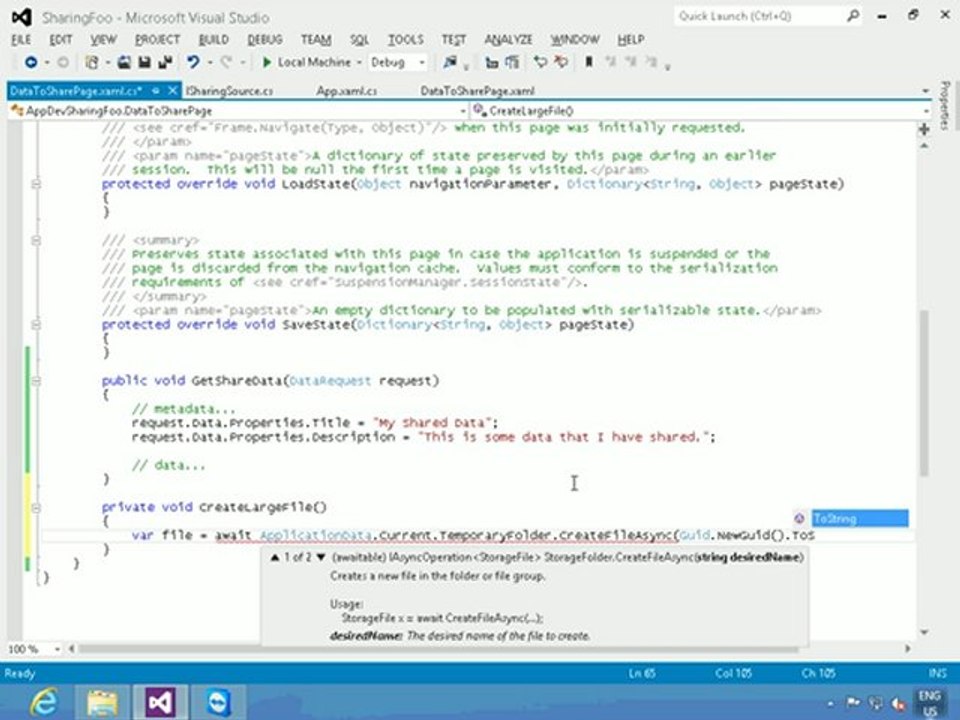
Task: Switch to the App.xaml.cs tab
Action: tap(347, 91)
